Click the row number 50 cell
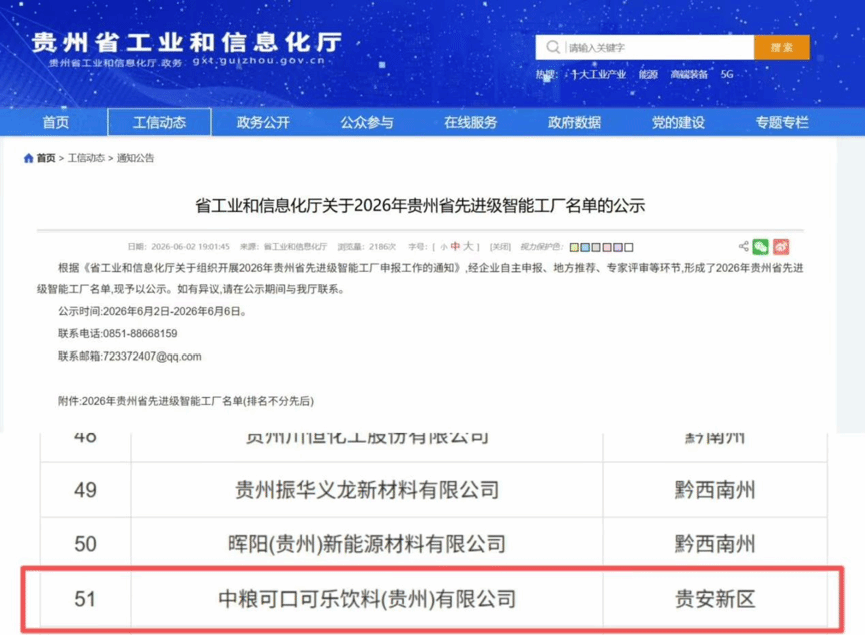865x635 pixels. click(86, 544)
